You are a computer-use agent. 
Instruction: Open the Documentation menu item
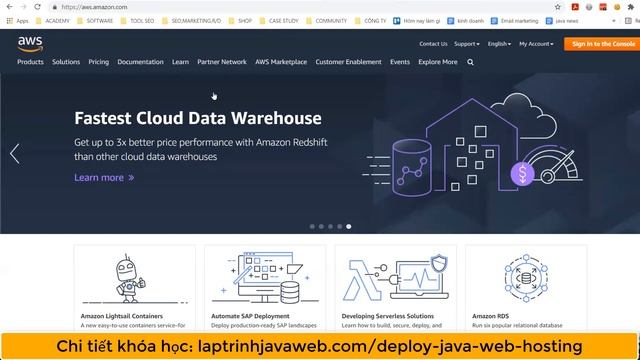[140, 62]
